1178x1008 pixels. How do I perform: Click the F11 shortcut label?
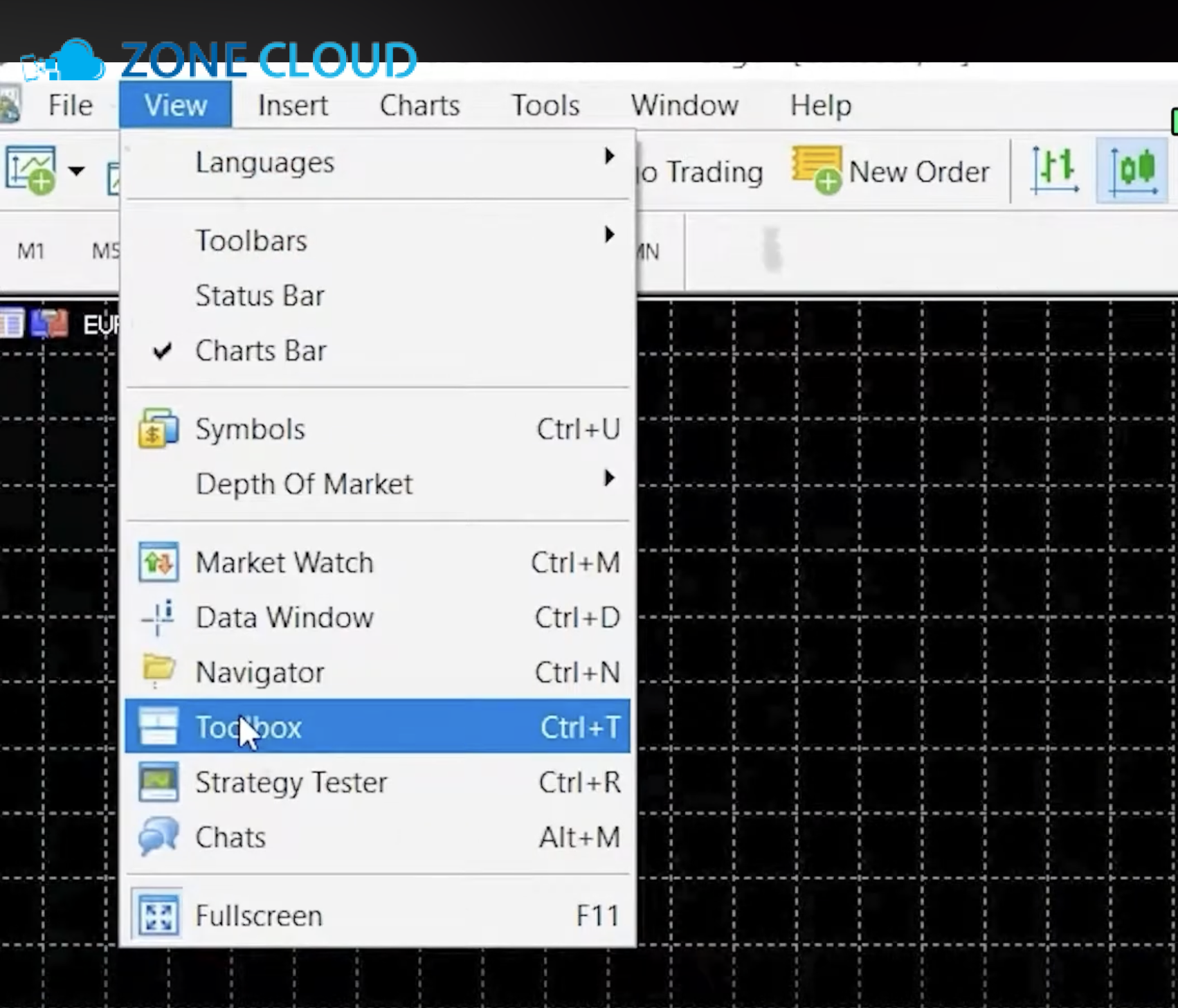[598, 916]
